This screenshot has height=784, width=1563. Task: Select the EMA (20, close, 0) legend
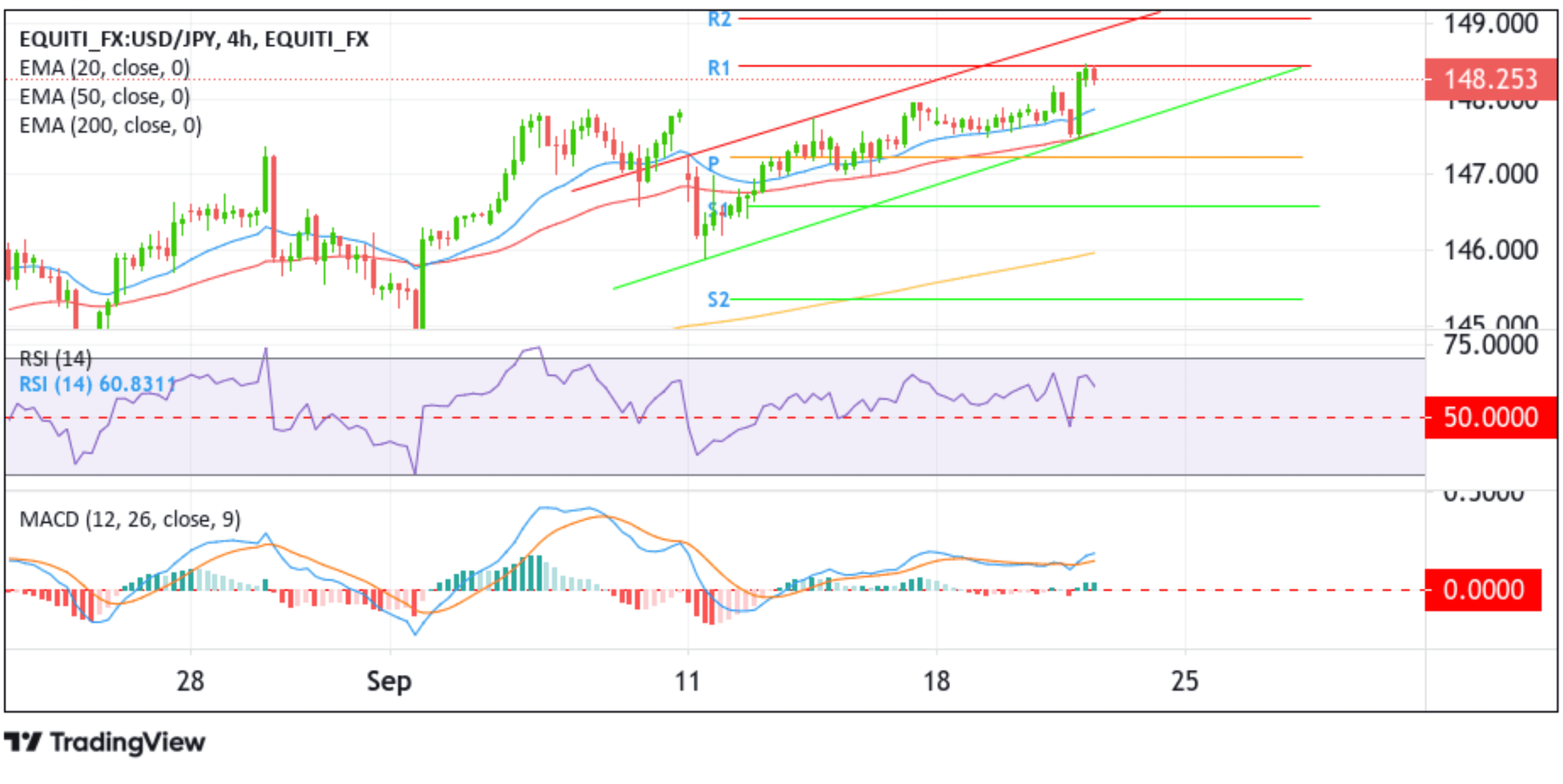104,68
